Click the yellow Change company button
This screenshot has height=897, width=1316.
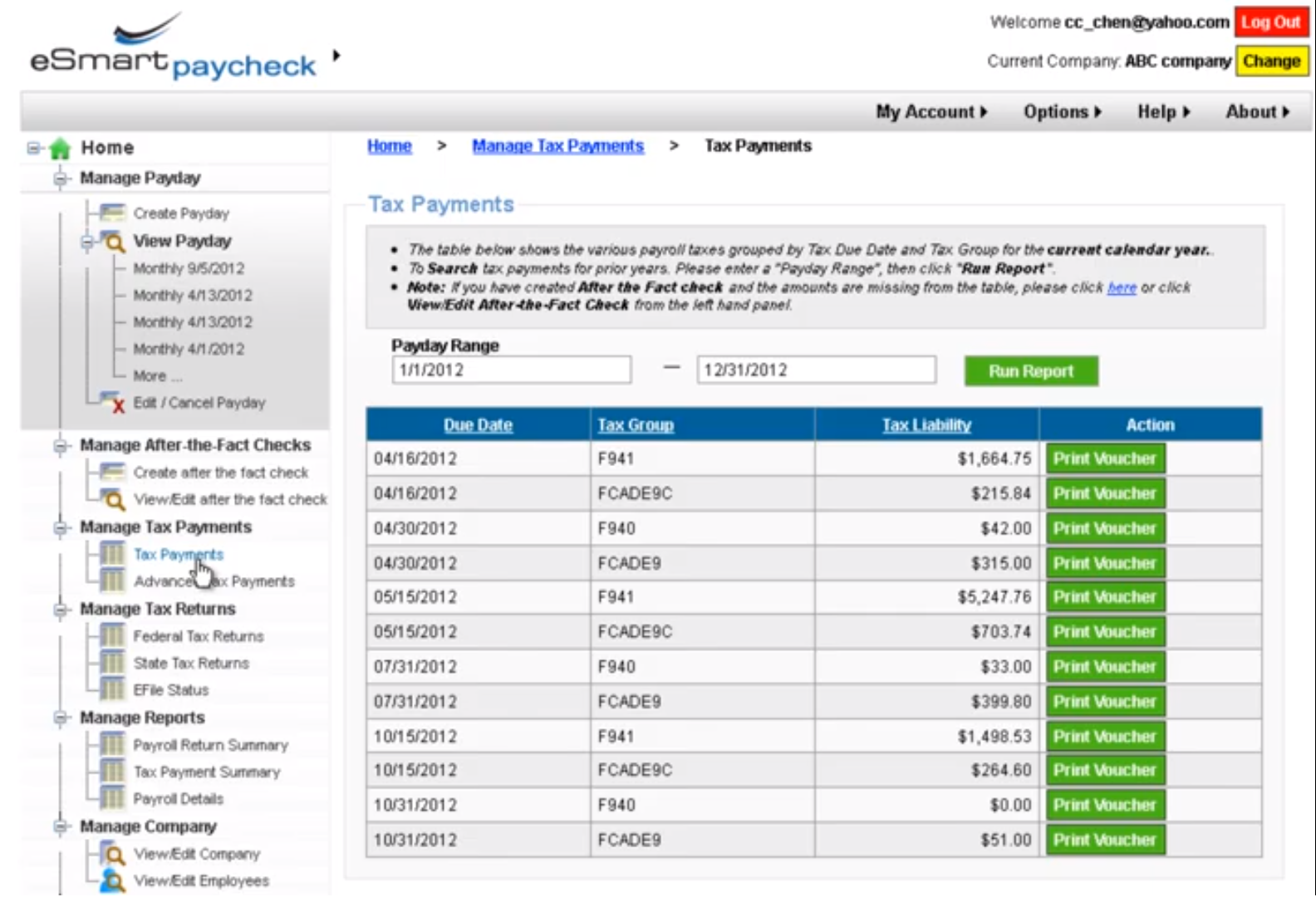coord(1271,61)
